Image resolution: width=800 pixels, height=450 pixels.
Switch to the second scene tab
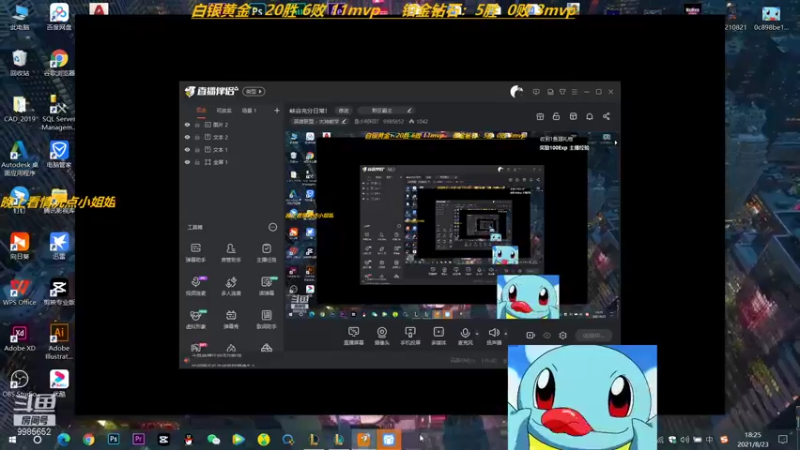pos(224,110)
